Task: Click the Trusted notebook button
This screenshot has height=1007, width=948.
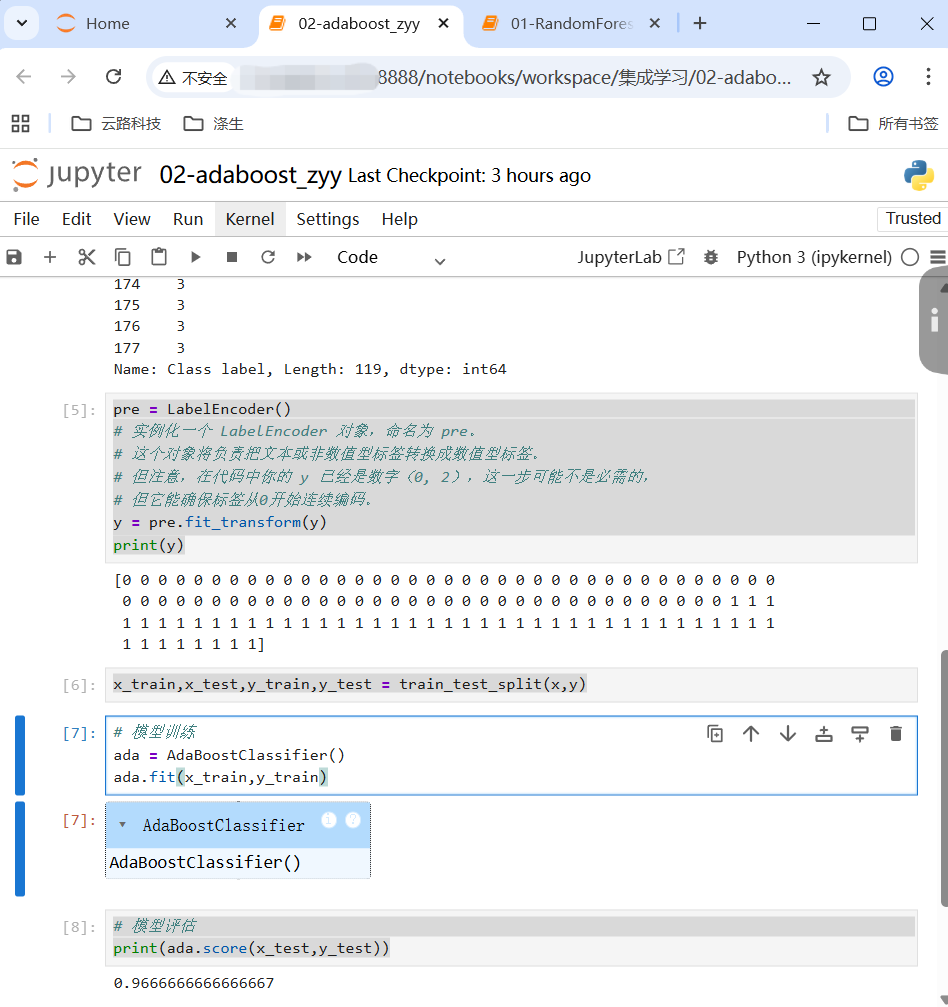Action: click(x=912, y=218)
